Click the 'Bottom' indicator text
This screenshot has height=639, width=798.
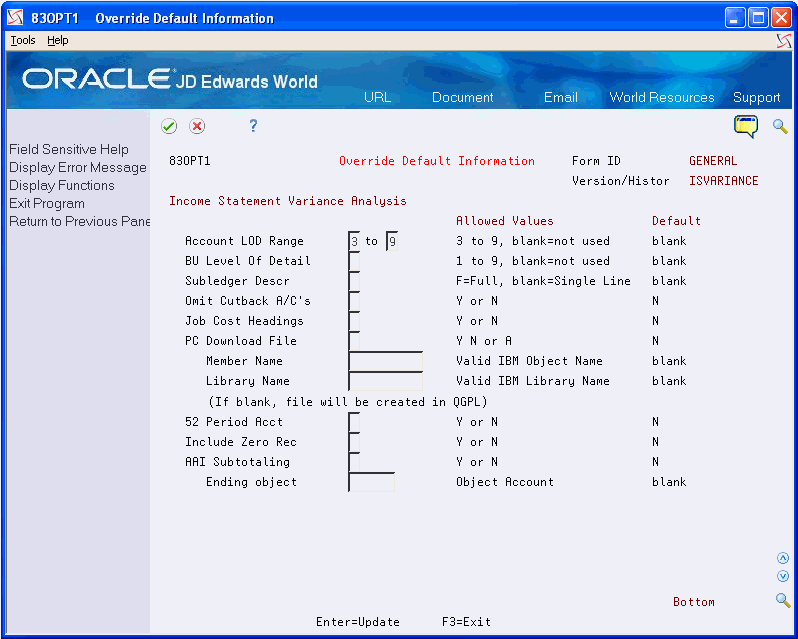pyautogui.click(x=694, y=602)
